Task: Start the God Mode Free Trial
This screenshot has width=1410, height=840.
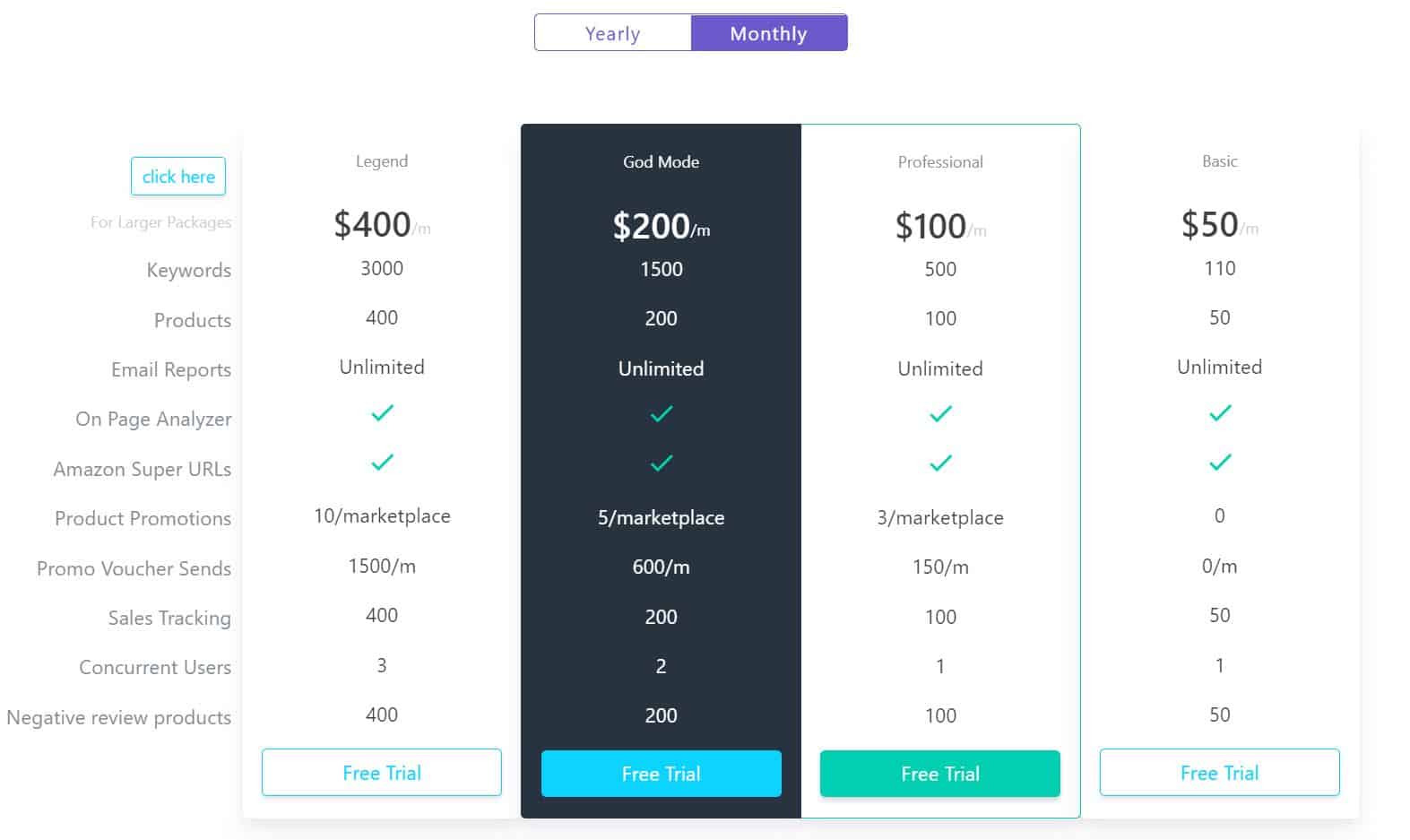Action: click(x=661, y=773)
